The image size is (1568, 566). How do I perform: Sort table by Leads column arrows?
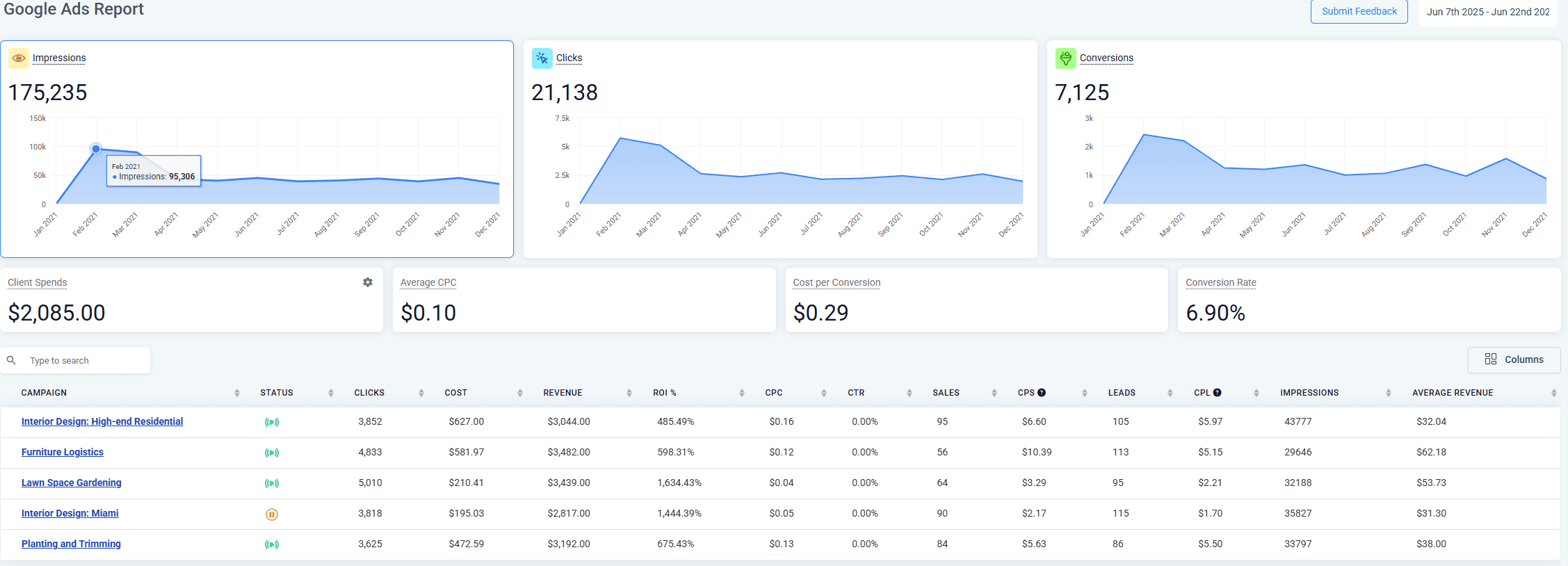pos(1170,393)
